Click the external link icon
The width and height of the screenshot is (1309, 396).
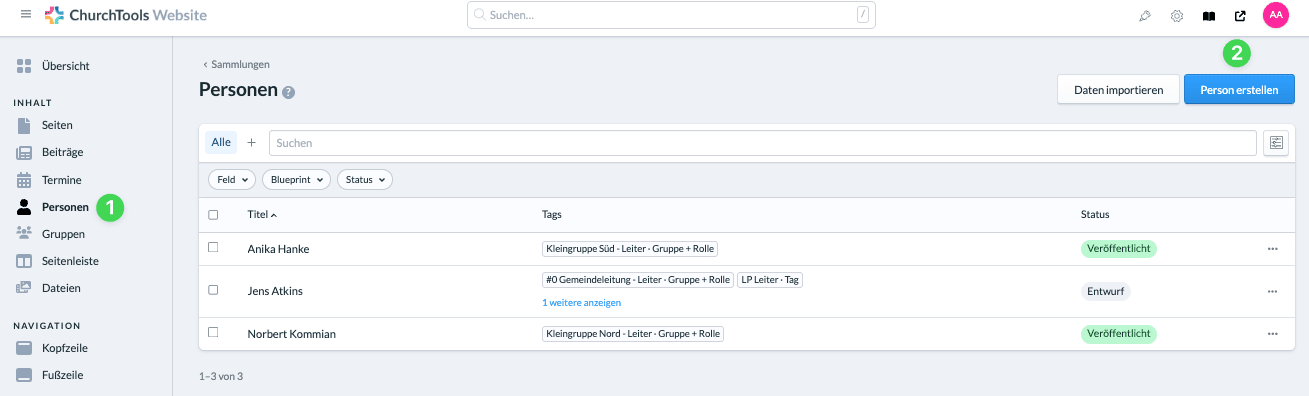click(1241, 16)
